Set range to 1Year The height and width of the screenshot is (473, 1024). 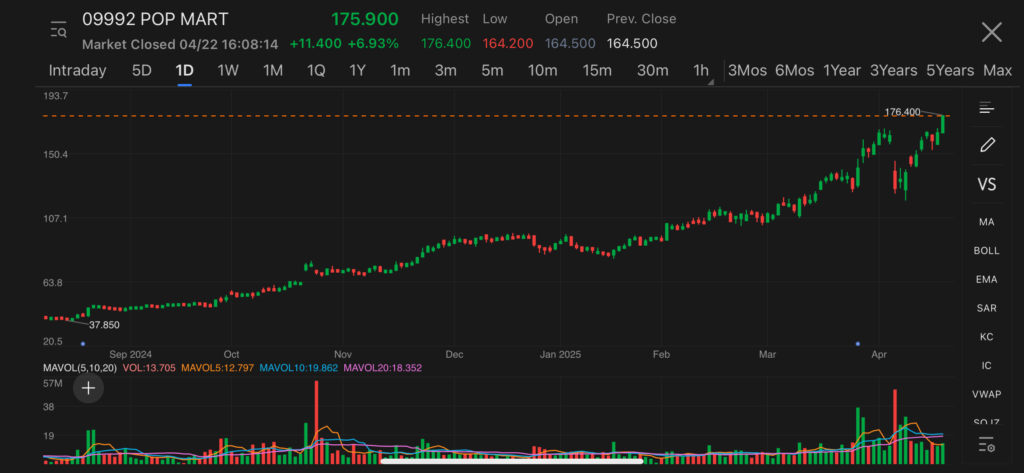pyautogui.click(x=842, y=71)
